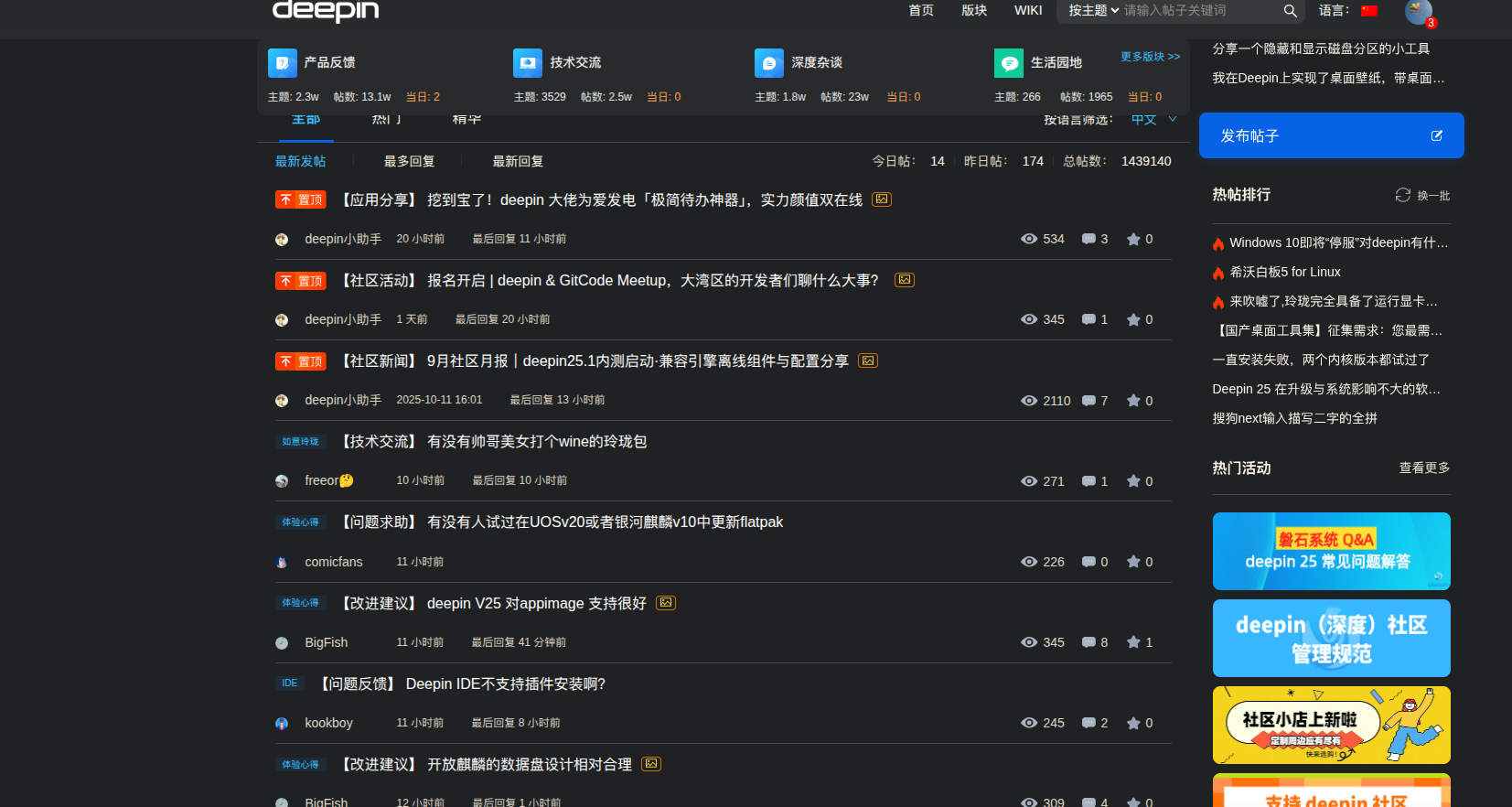This screenshot has width=1512, height=807.
Task: Switch to 最新回复 sorting tab
Action: click(518, 161)
